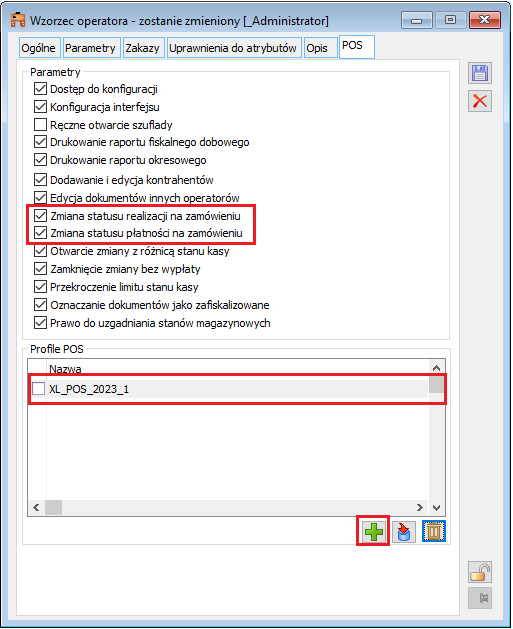Toggle Zamknięcie zmiany bez wypłaty
Screen dimensions: 513x629
tap(40, 269)
